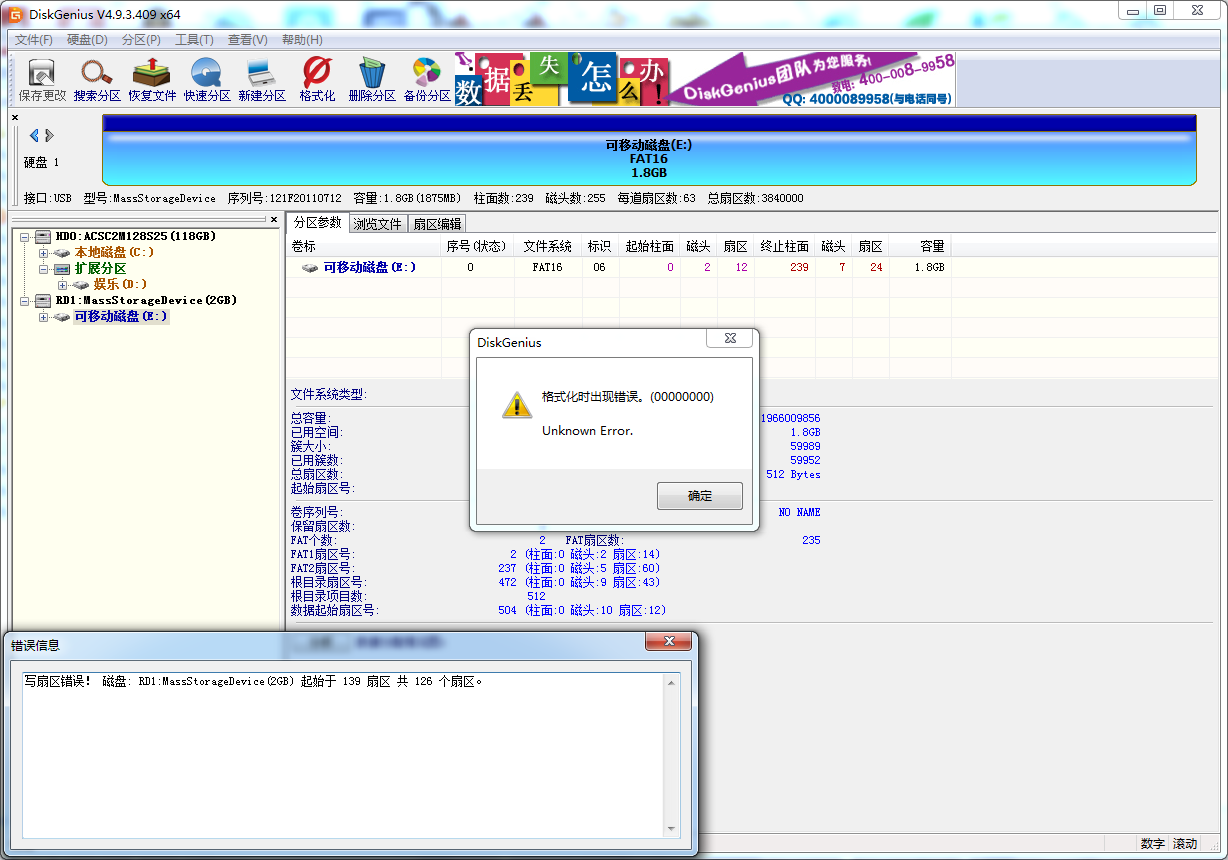
Task: Click the 终止柱面 column header
Action: click(785, 246)
